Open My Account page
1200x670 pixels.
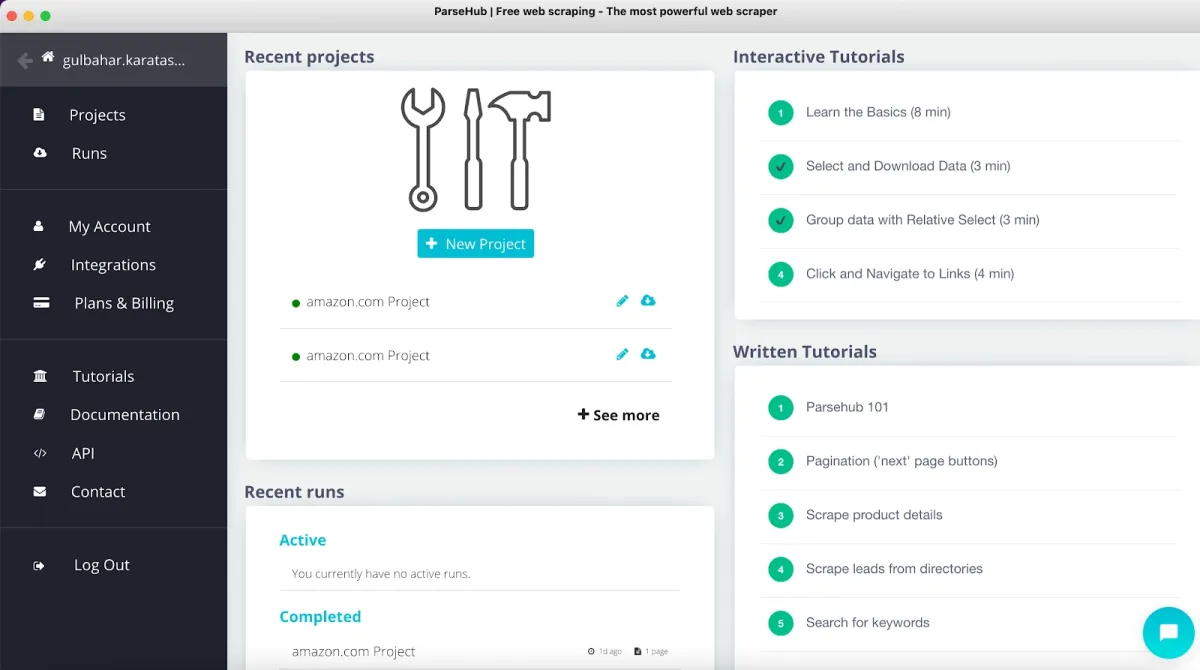click(109, 227)
